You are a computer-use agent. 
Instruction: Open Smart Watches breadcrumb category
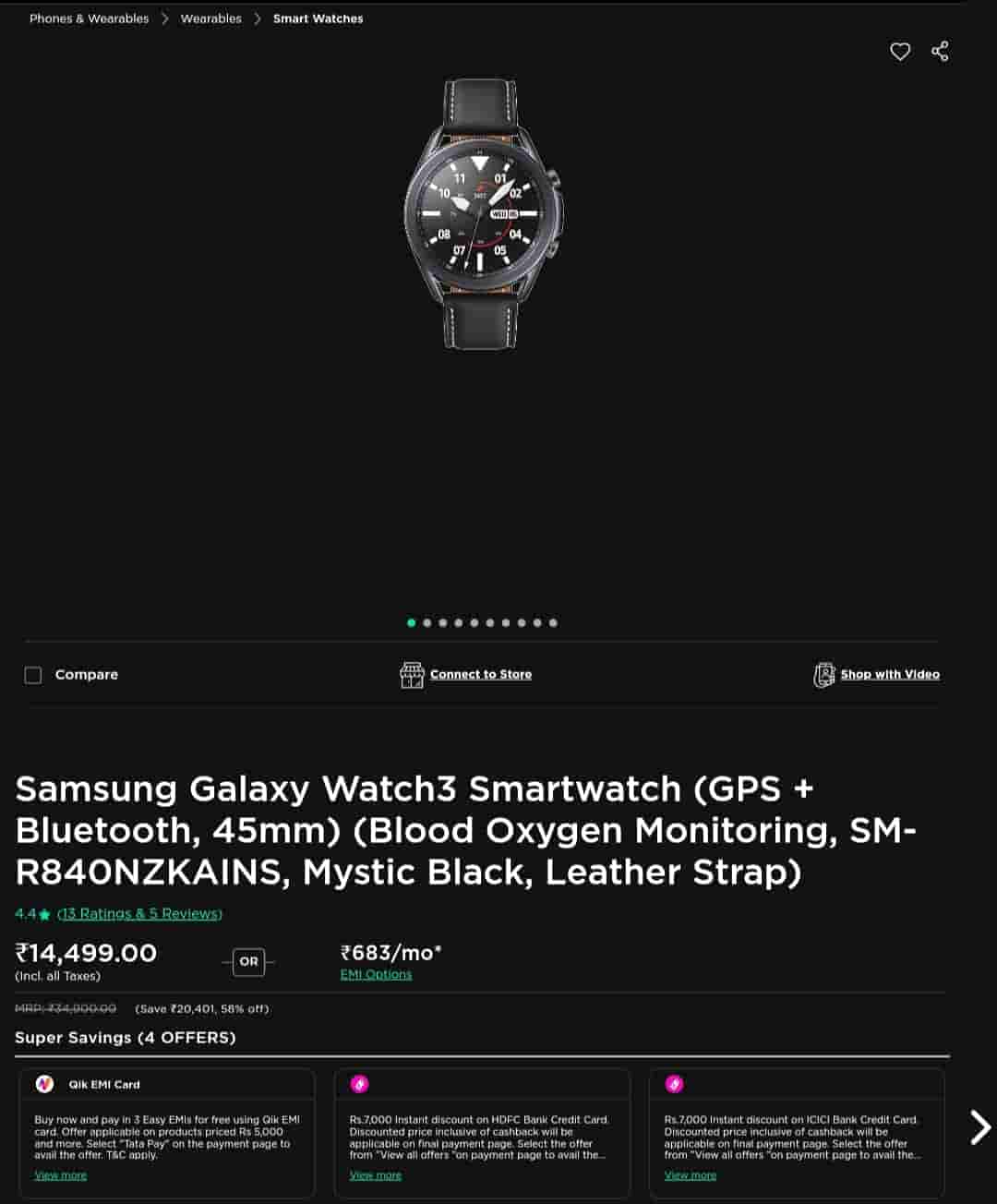click(318, 18)
